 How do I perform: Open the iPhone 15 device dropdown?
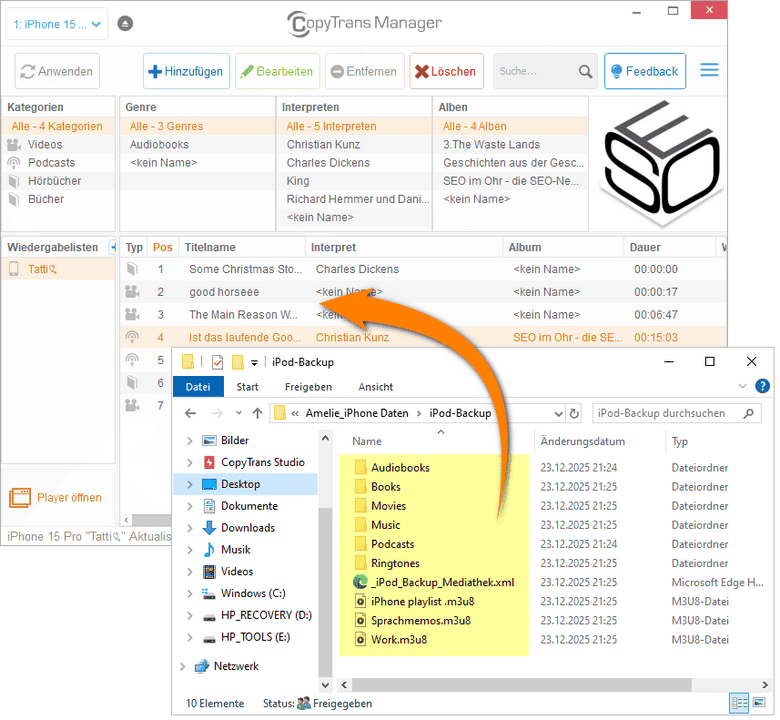coord(57,23)
